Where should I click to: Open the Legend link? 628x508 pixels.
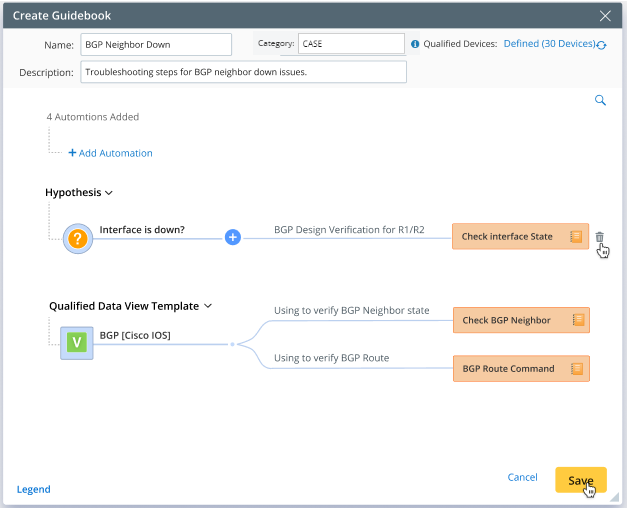[x=33, y=489]
